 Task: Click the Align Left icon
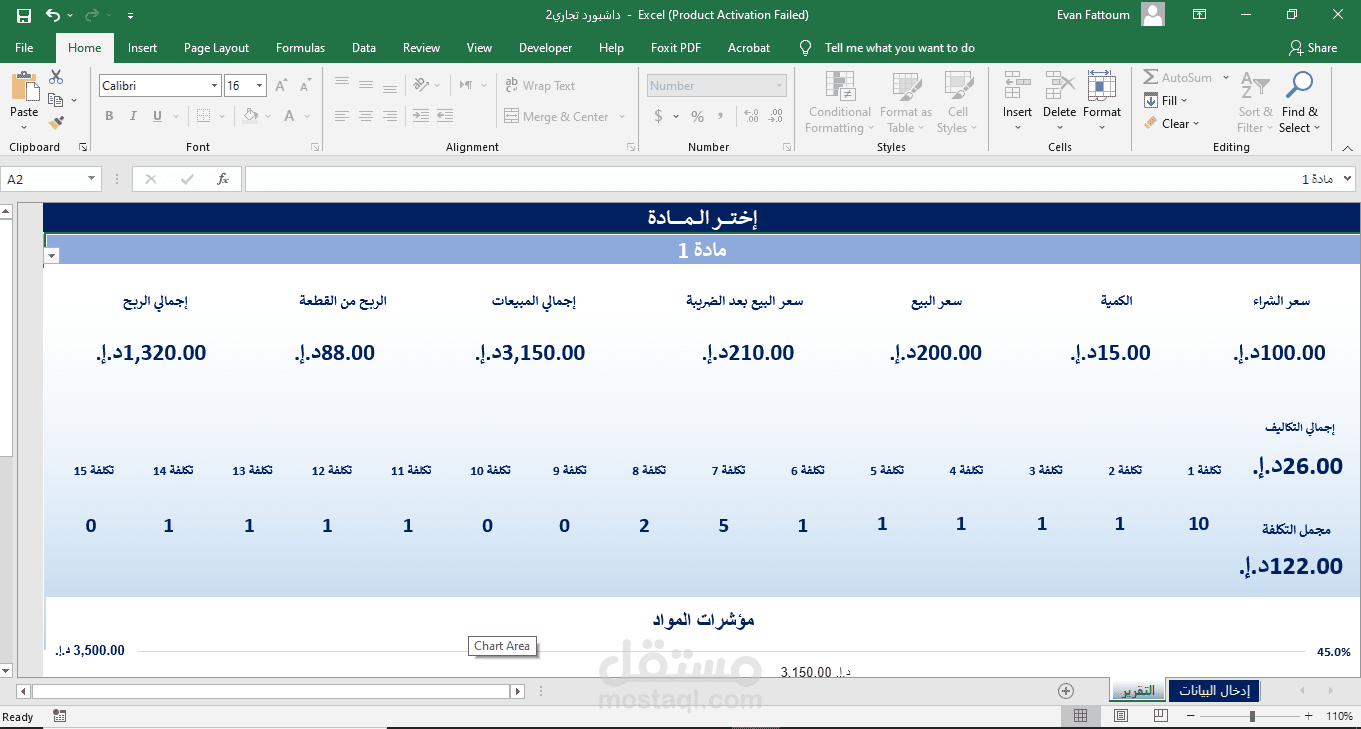point(342,117)
